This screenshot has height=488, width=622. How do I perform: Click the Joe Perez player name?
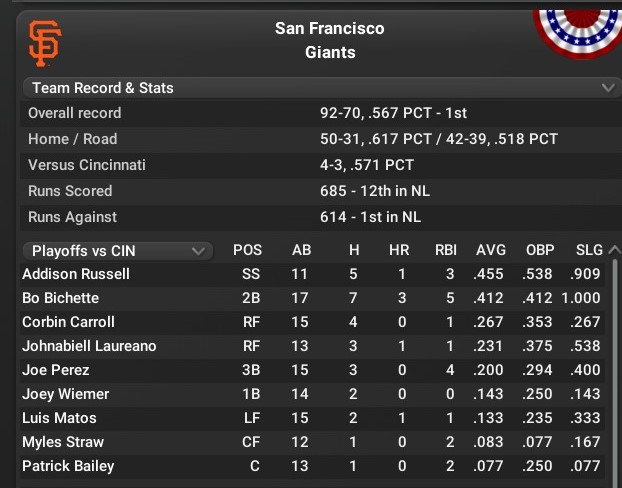56,370
